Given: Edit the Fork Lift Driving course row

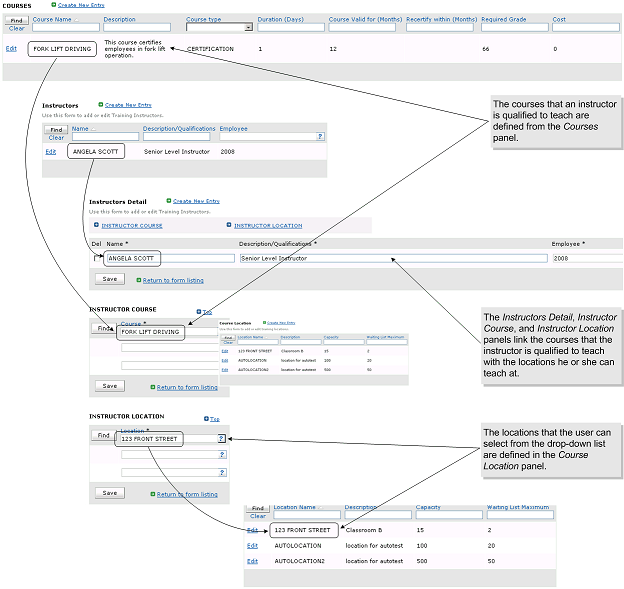Looking at the screenshot, I should pyautogui.click(x=11, y=48).
